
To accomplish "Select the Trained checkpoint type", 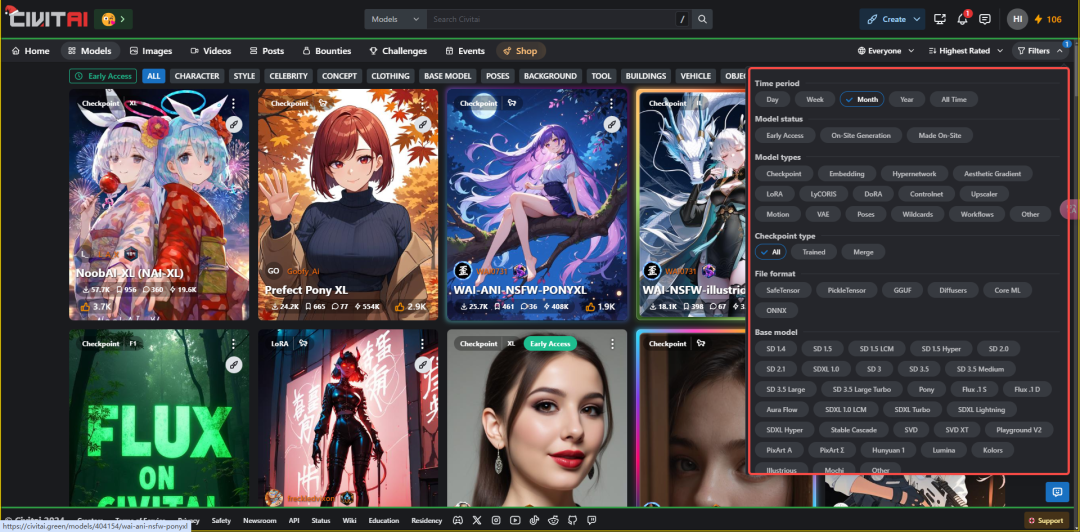I will (814, 252).
